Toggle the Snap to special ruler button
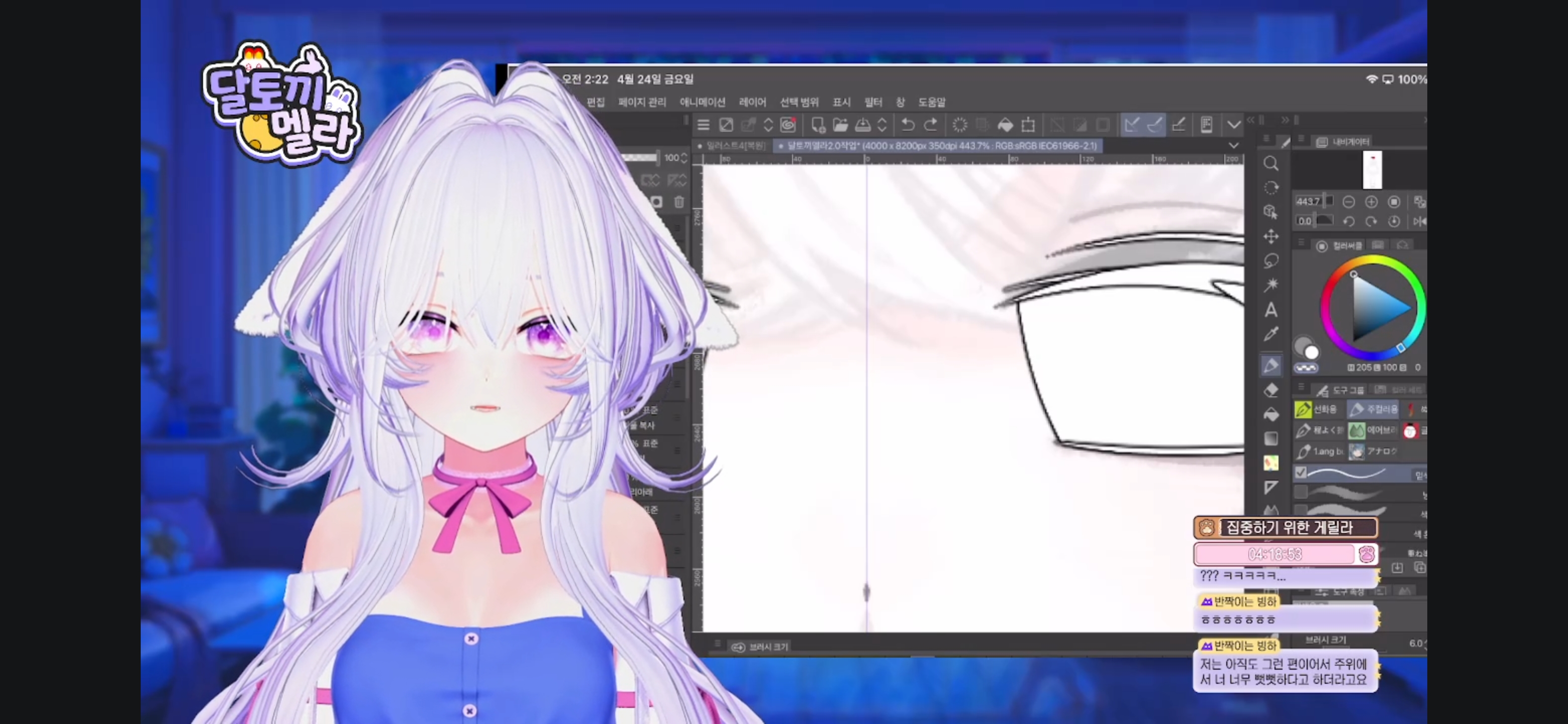1568x724 pixels. 1154,125
